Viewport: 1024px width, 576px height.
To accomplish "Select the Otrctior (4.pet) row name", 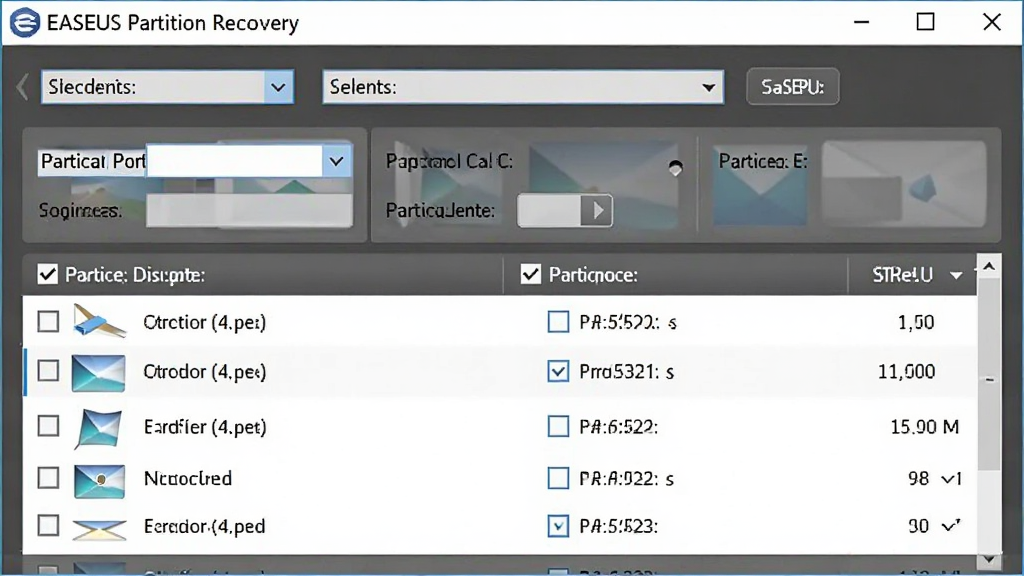I will [x=204, y=322].
